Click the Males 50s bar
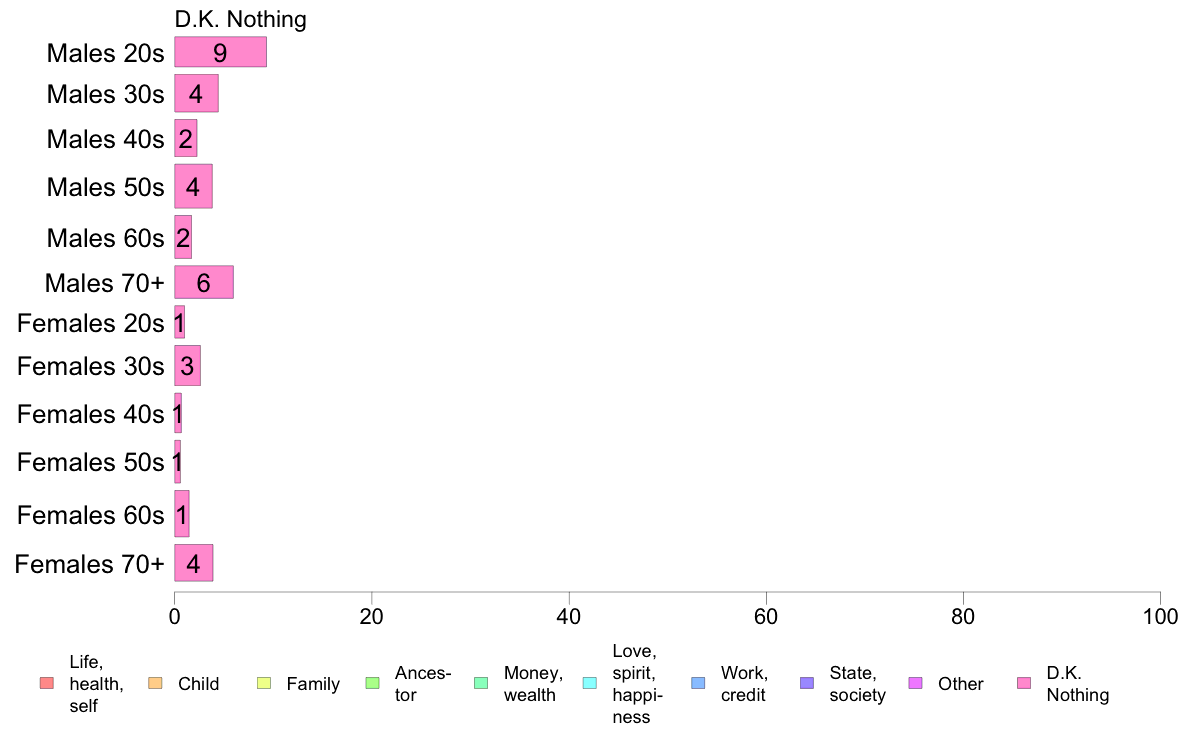Screen dimensions: 1188x736 pos(193,187)
